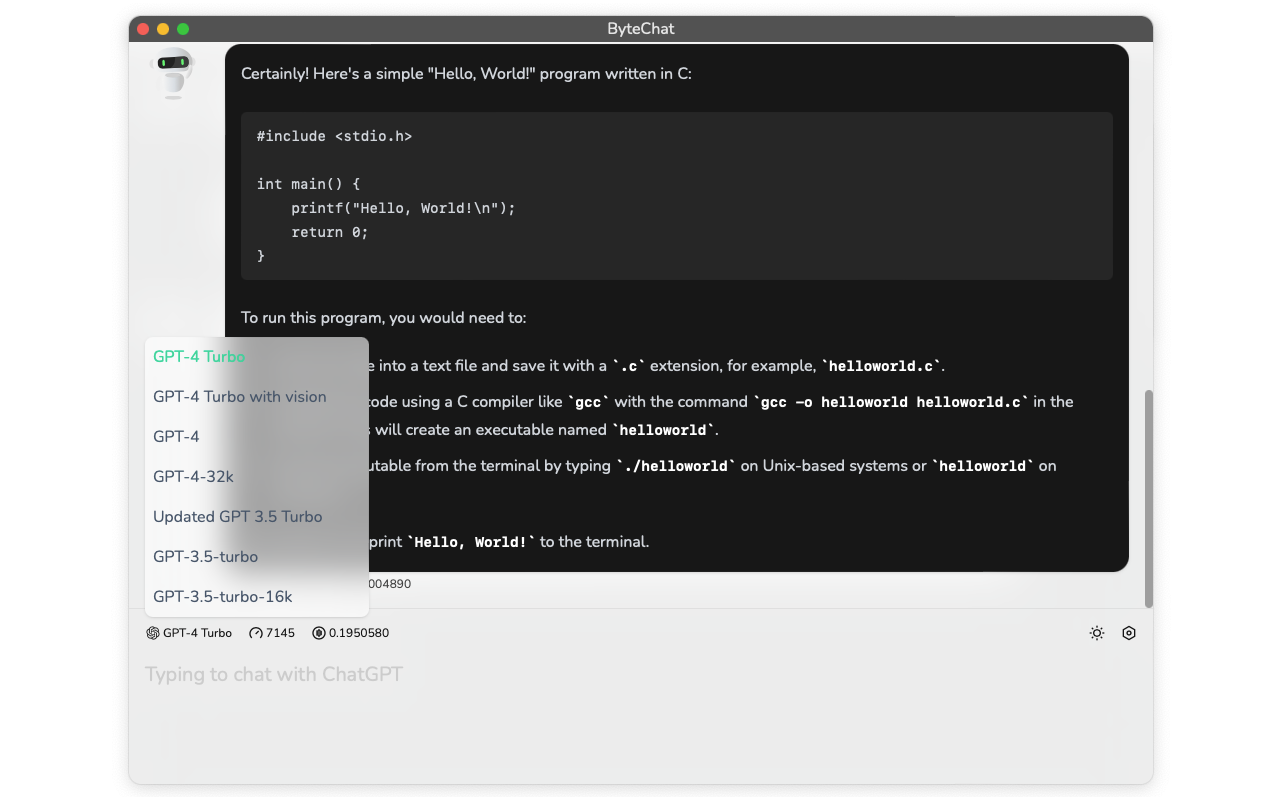
Task: Choose GPT-4 Turbo with vision model
Action: pos(257,396)
